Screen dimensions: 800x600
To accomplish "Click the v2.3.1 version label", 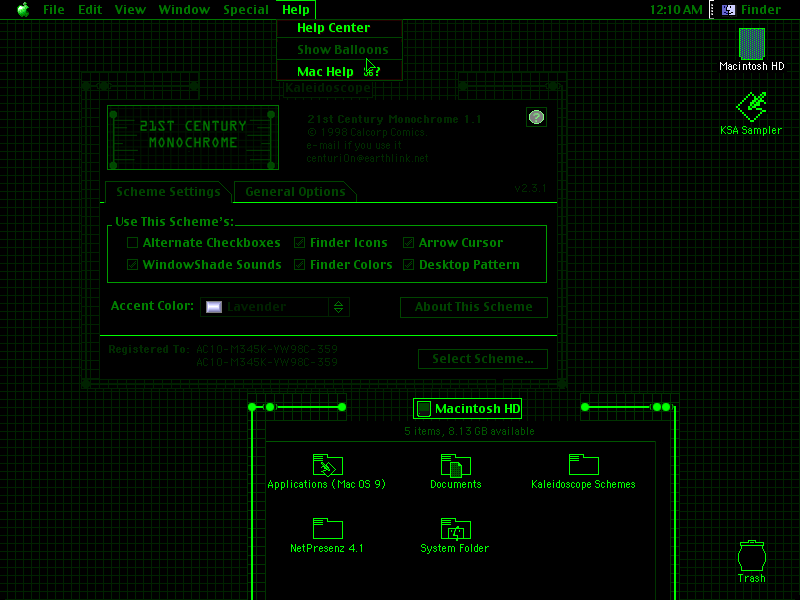I will tap(530, 188).
